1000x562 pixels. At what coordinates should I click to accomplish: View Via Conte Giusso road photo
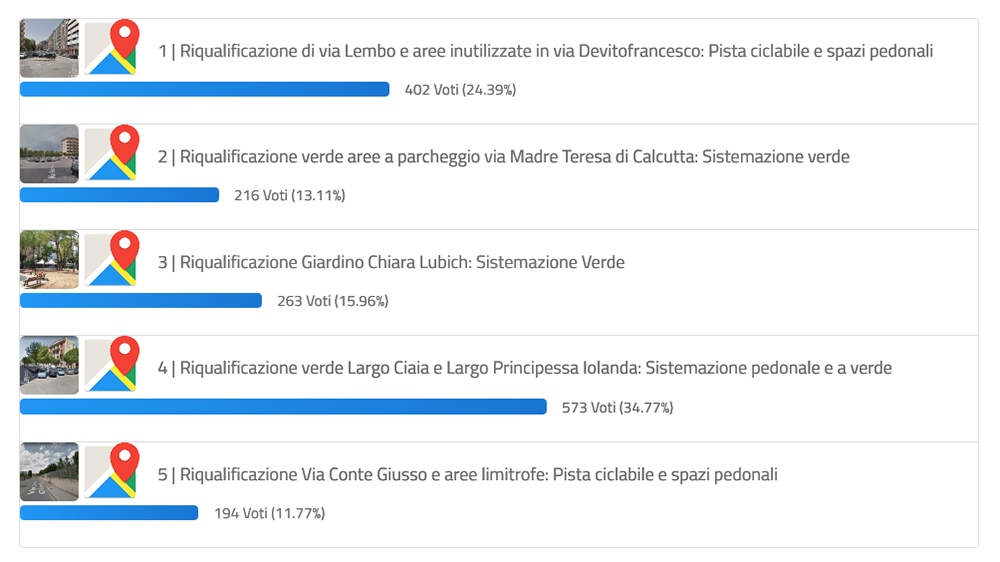(49, 471)
